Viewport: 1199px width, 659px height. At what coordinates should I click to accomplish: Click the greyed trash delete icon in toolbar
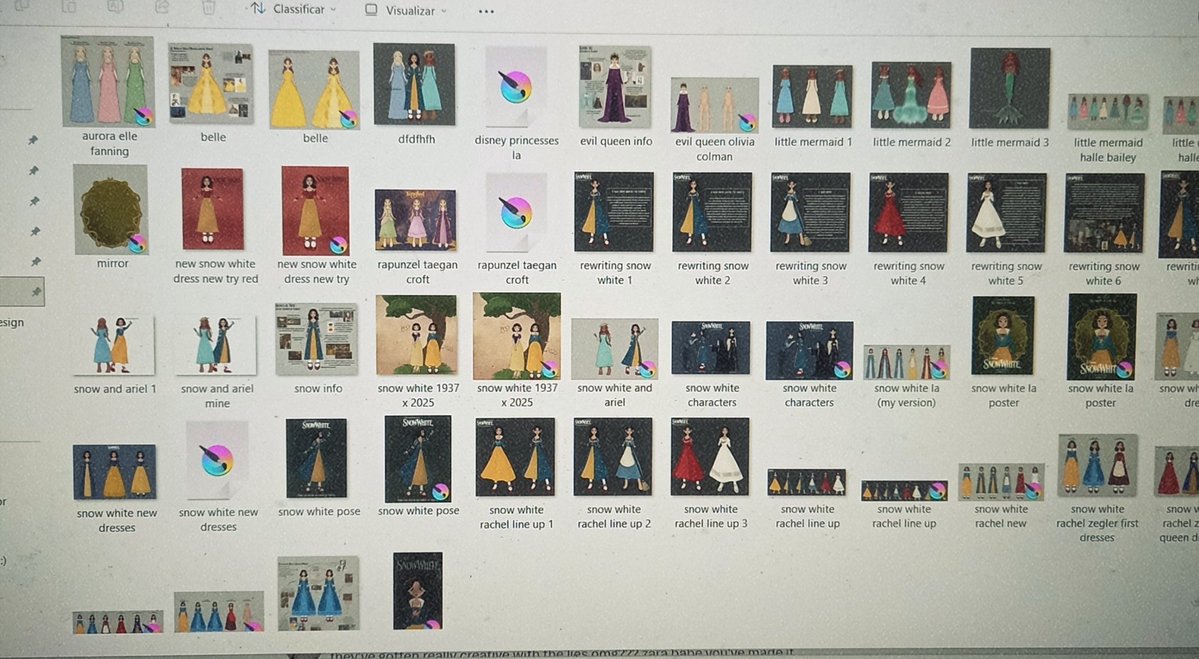click(x=208, y=7)
